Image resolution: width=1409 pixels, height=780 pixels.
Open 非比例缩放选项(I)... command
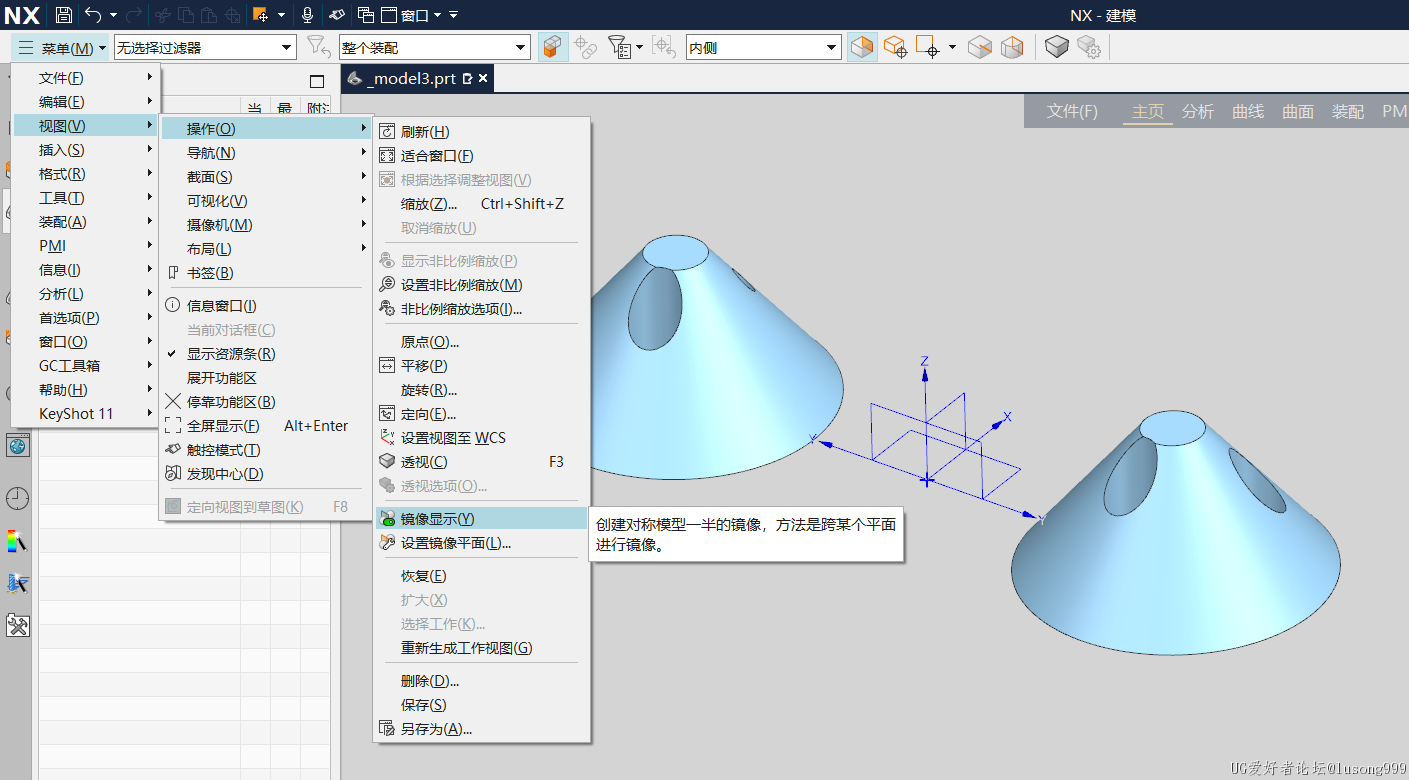coord(482,309)
